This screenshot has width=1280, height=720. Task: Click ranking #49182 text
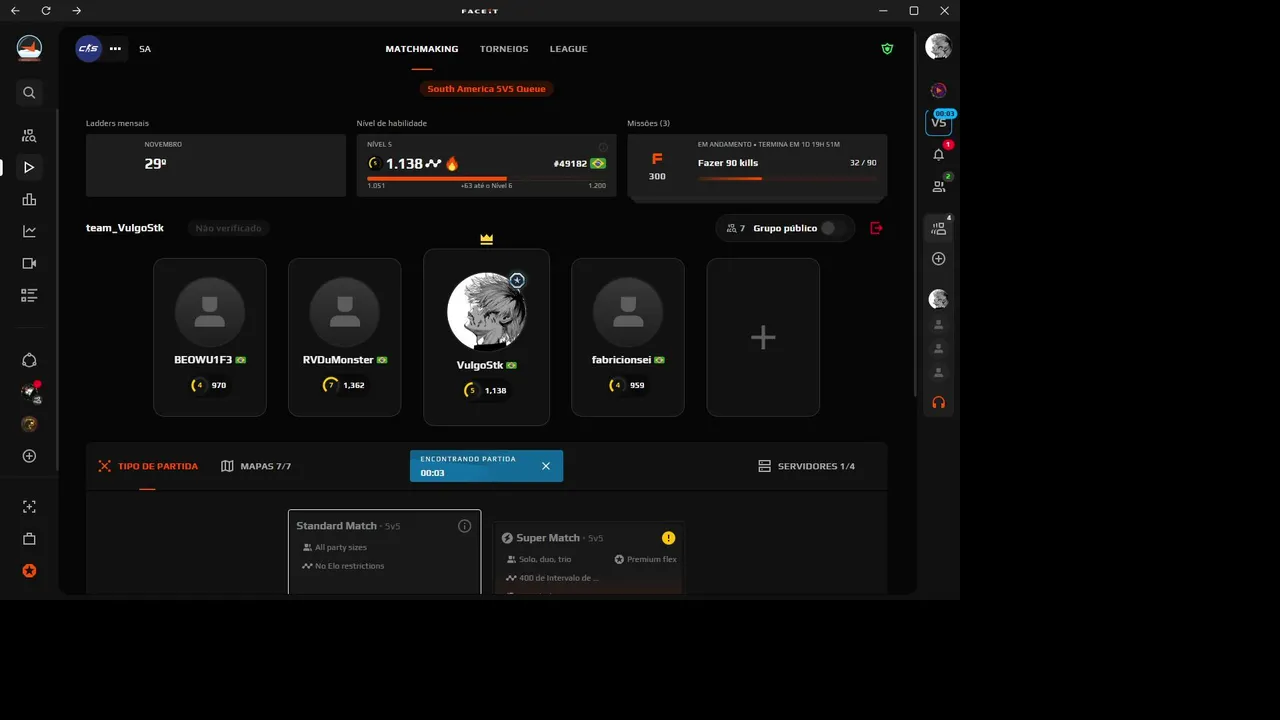[x=570, y=163]
